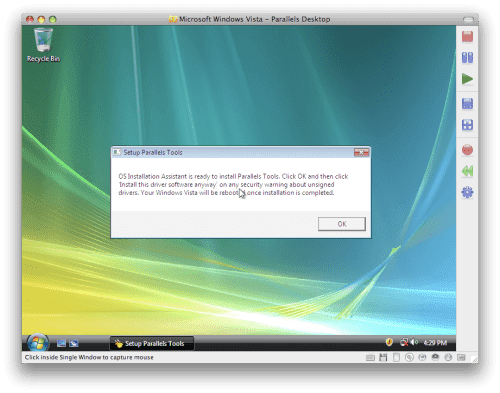Click Switch between windows quick launch icon

coord(74,343)
